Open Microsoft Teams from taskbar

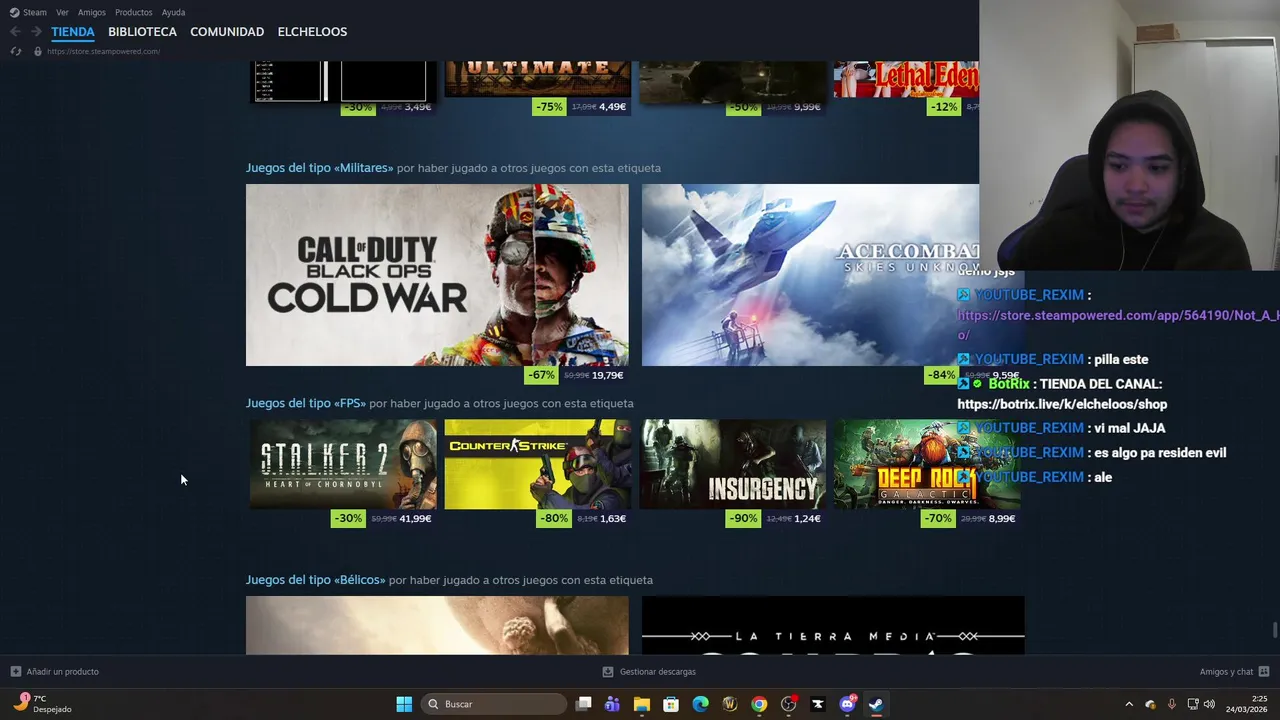pos(612,704)
